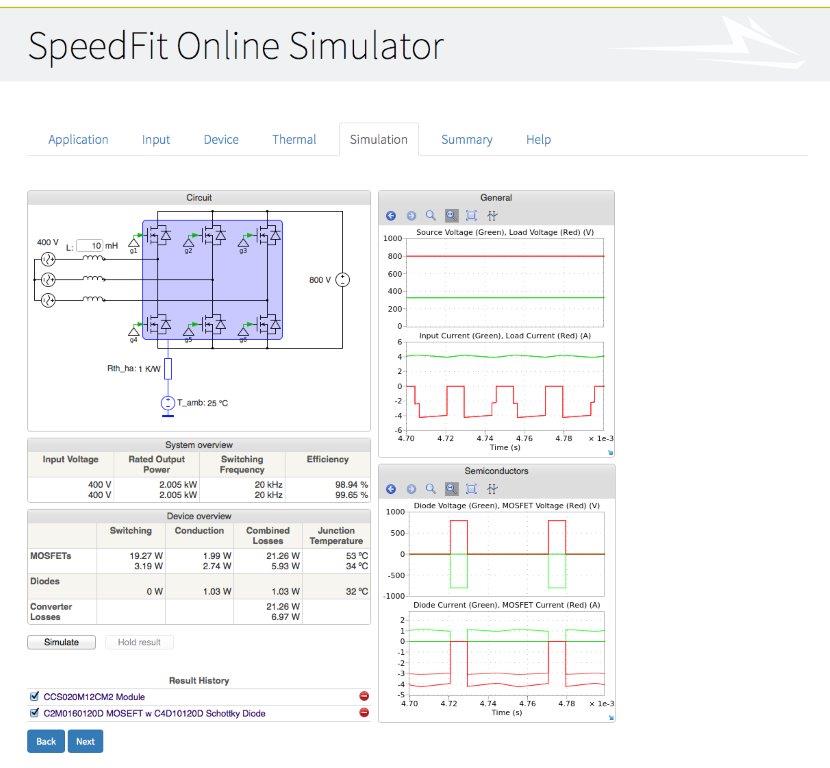830x768 pixels.
Task: Select the Simulation tab
Action: point(378,139)
